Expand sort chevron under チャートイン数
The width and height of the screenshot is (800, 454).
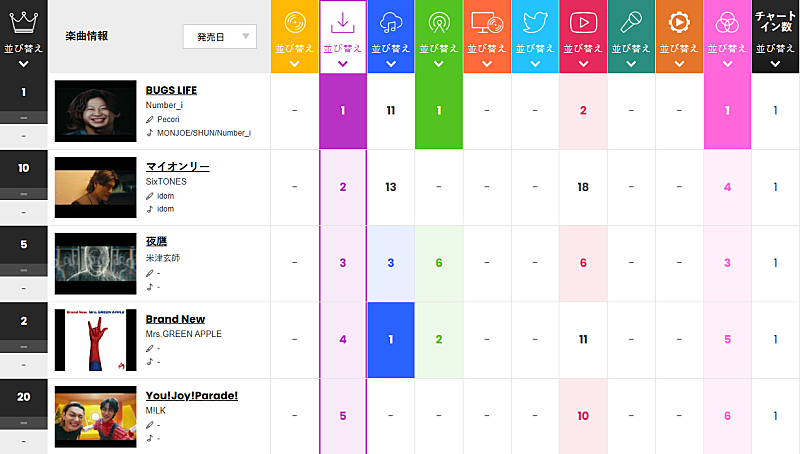(776, 64)
